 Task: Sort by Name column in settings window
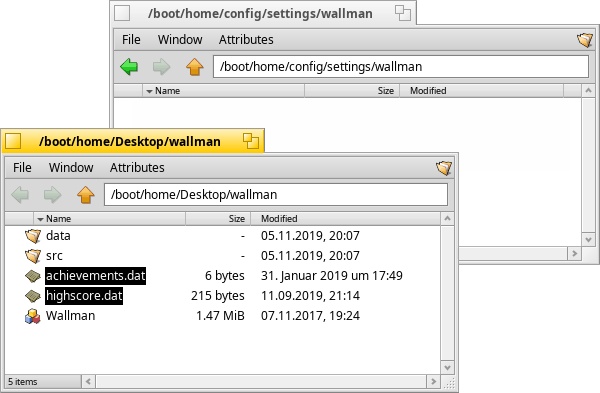(223, 91)
